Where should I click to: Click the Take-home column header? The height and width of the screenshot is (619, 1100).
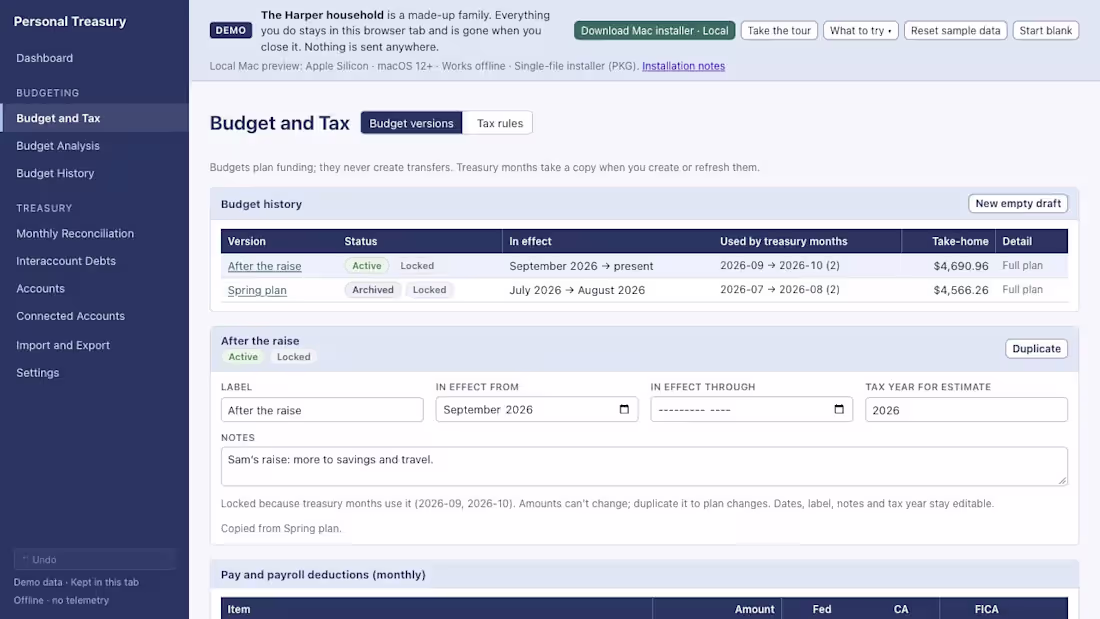[960, 241]
